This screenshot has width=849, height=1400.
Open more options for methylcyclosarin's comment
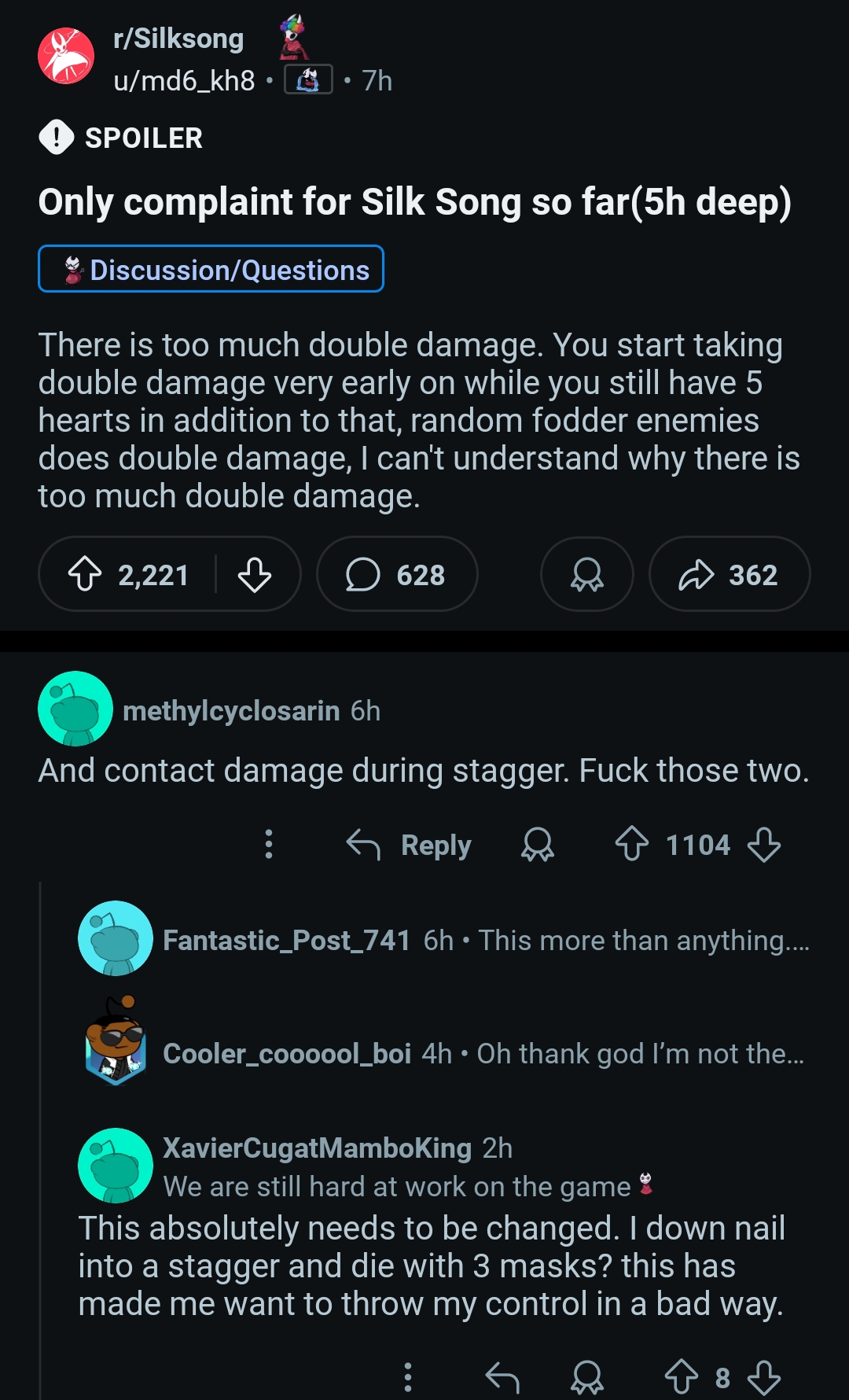coord(269,844)
